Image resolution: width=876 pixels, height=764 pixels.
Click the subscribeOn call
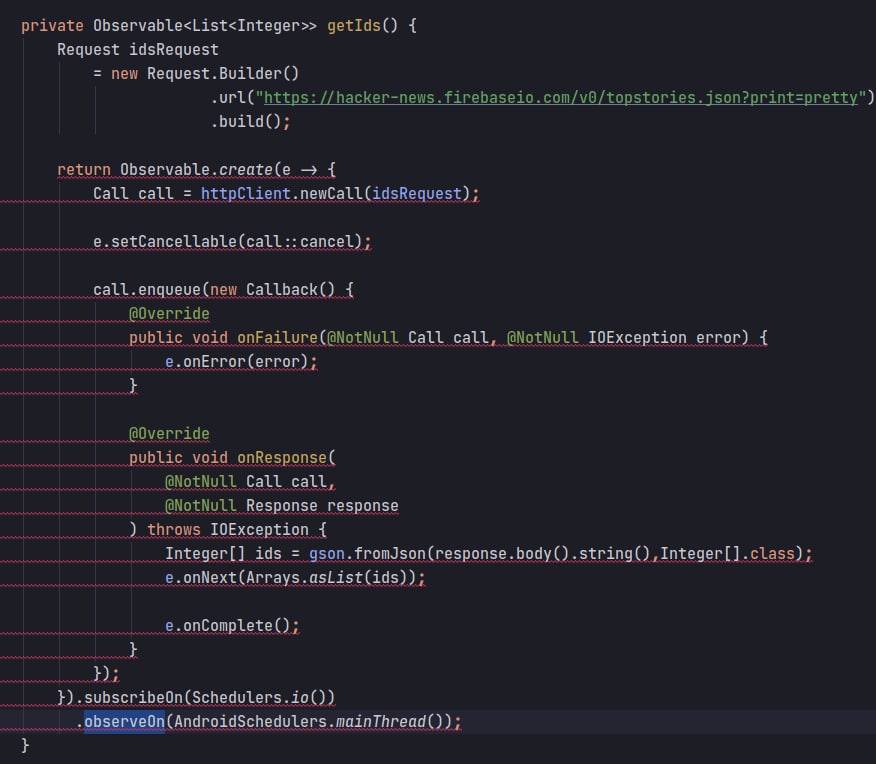[x=133, y=698]
